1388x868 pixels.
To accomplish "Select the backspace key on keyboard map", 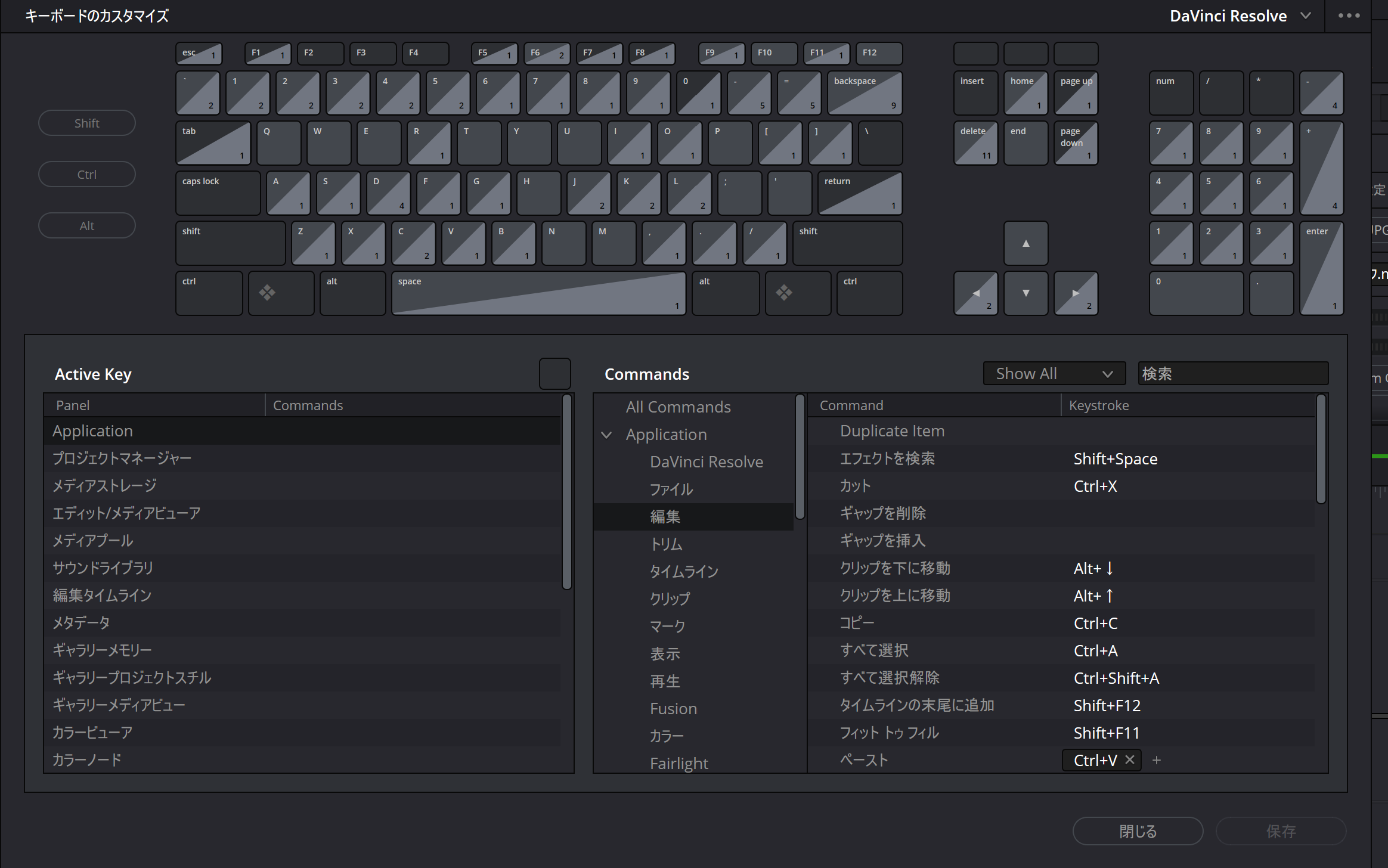I will (x=865, y=92).
